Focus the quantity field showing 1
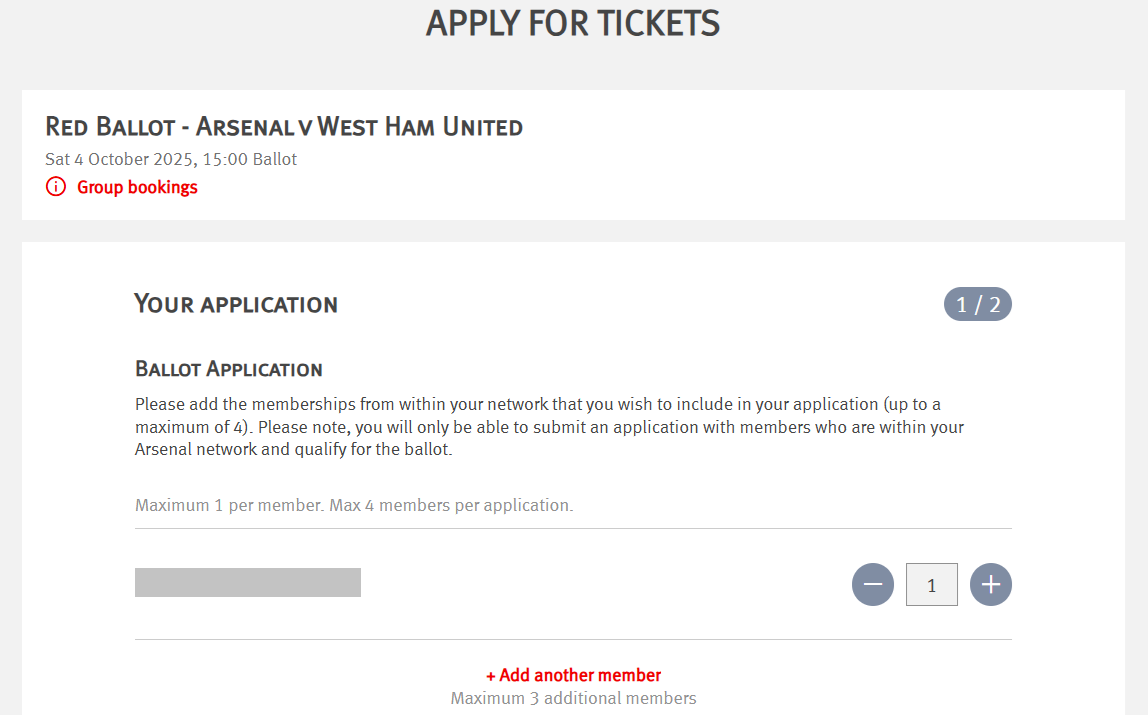 (x=931, y=585)
